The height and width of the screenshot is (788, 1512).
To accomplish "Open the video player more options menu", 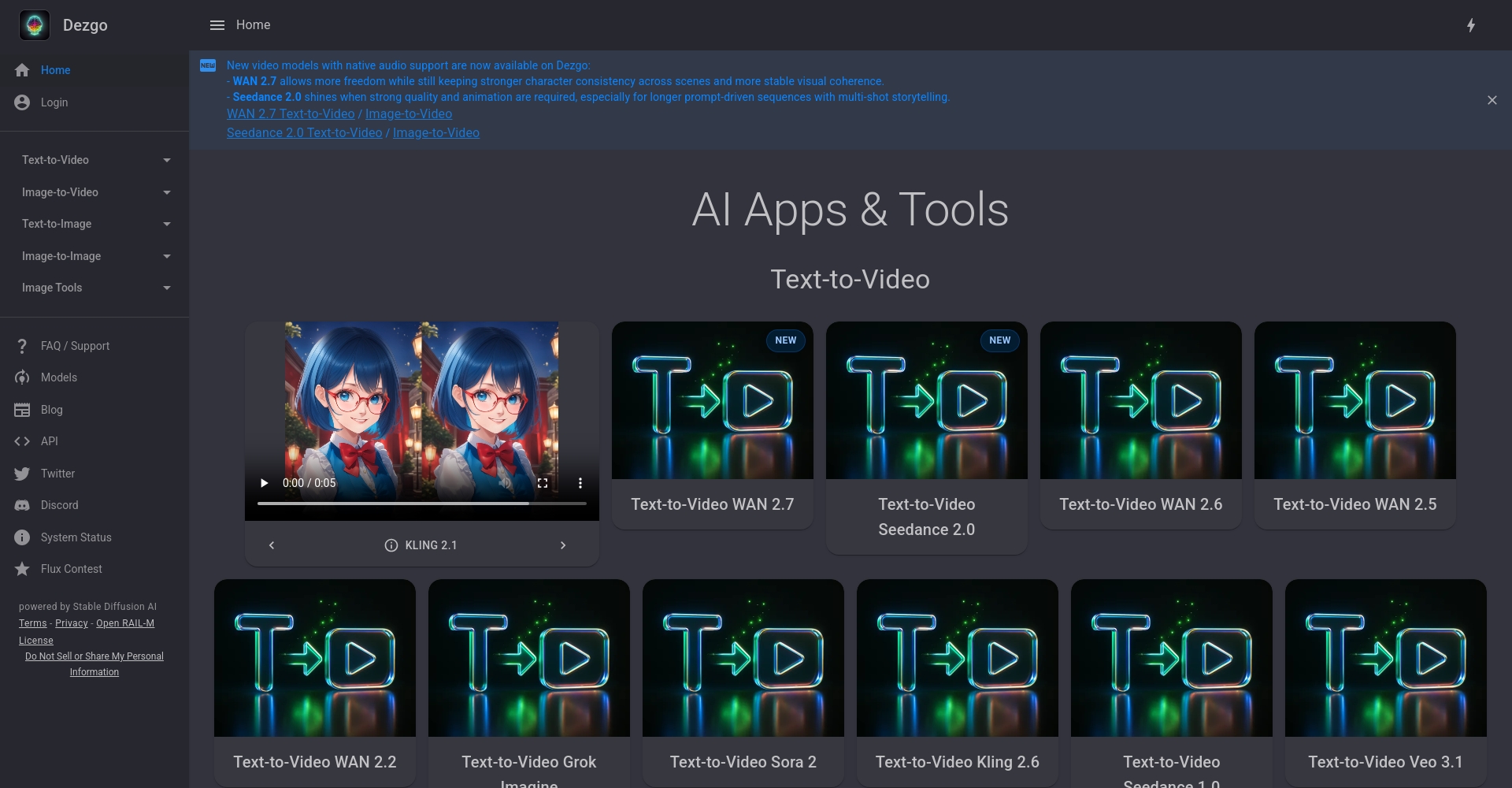I will (580, 483).
